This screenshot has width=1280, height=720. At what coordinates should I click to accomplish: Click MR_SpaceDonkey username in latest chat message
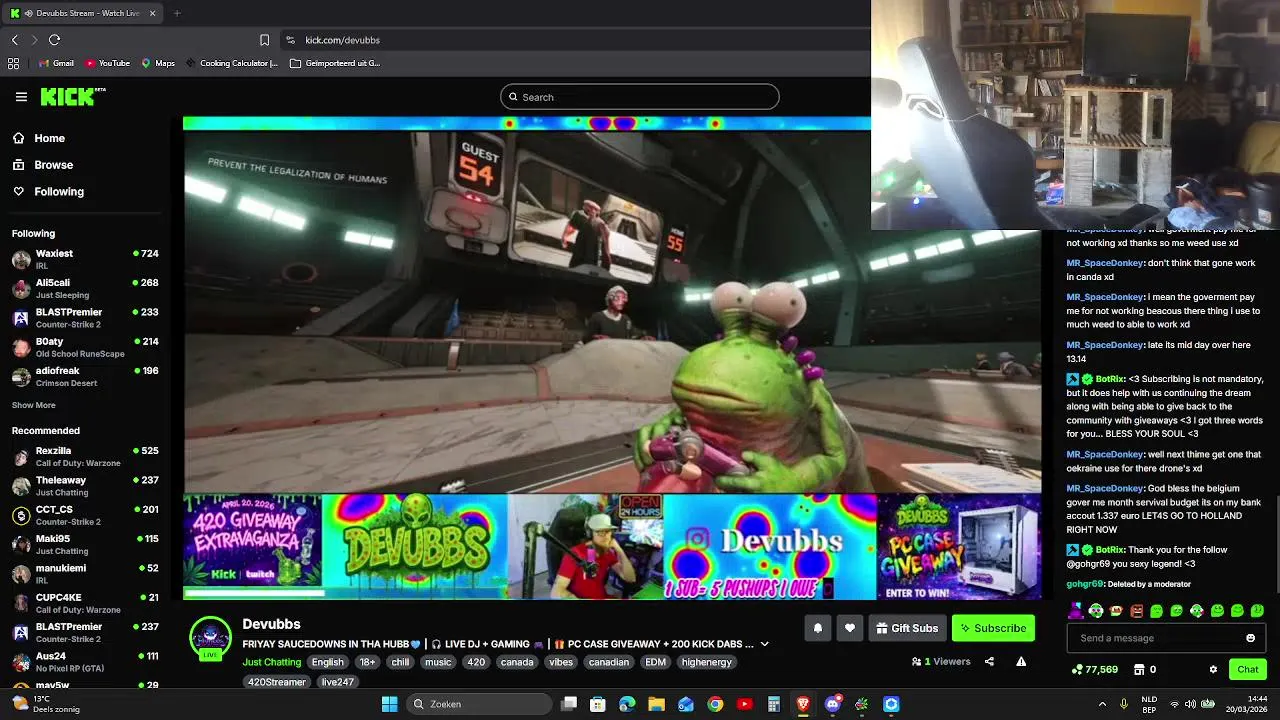coord(1105,488)
